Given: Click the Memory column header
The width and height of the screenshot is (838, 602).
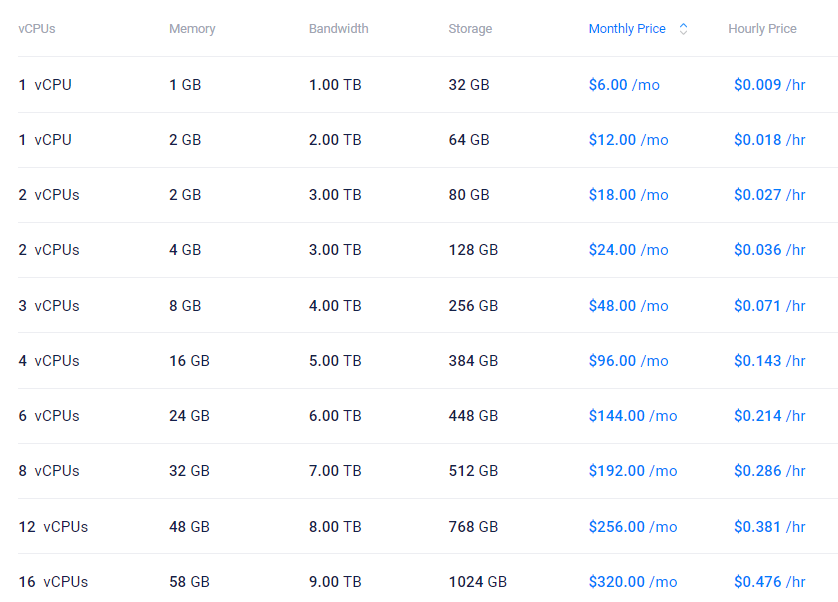Looking at the screenshot, I should tap(192, 29).
